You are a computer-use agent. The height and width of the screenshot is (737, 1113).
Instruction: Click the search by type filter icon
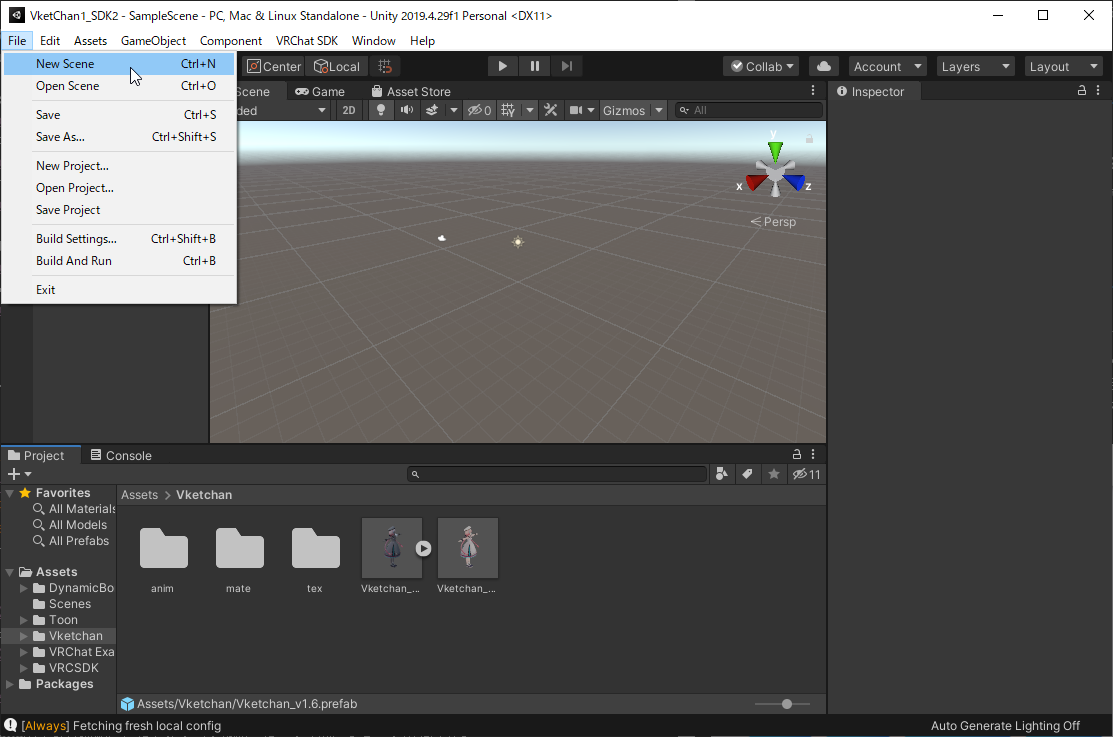pyautogui.click(x=722, y=474)
